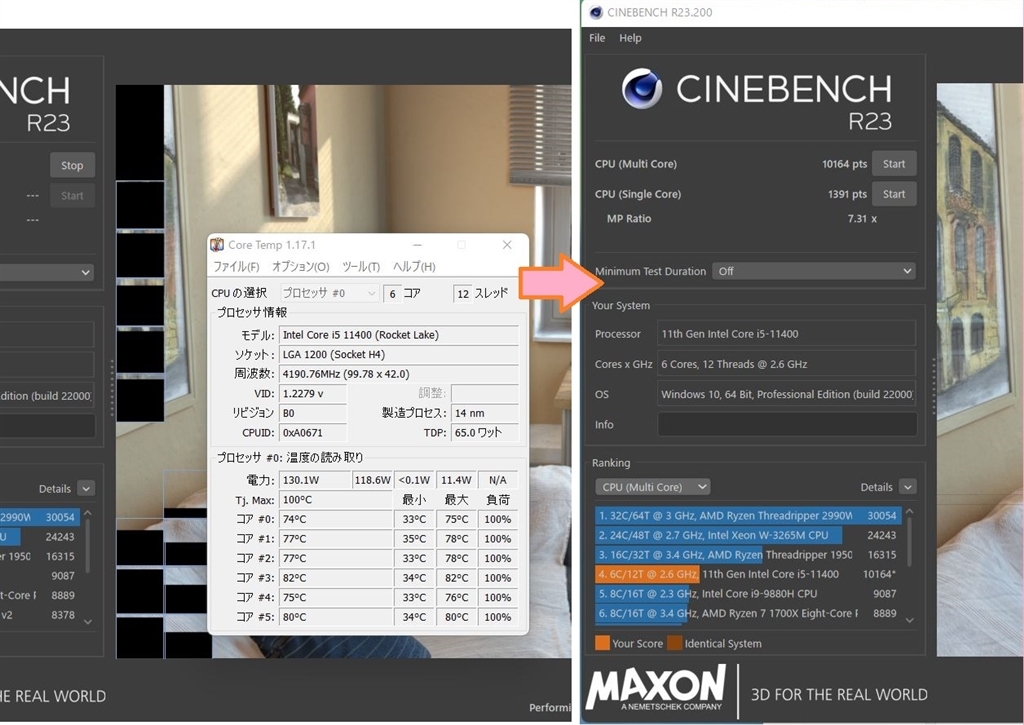The width and height of the screenshot is (1024, 725).
Task: Open the Help menu in Cinebench
Action: (630, 38)
